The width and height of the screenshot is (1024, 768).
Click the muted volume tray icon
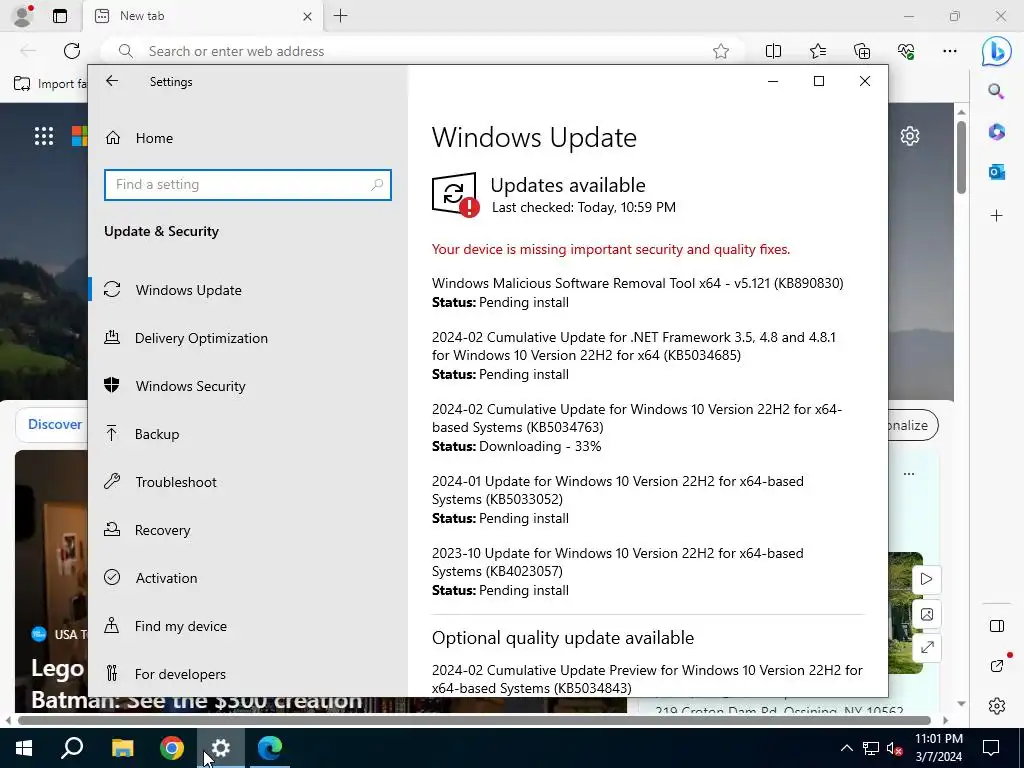click(895, 748)
